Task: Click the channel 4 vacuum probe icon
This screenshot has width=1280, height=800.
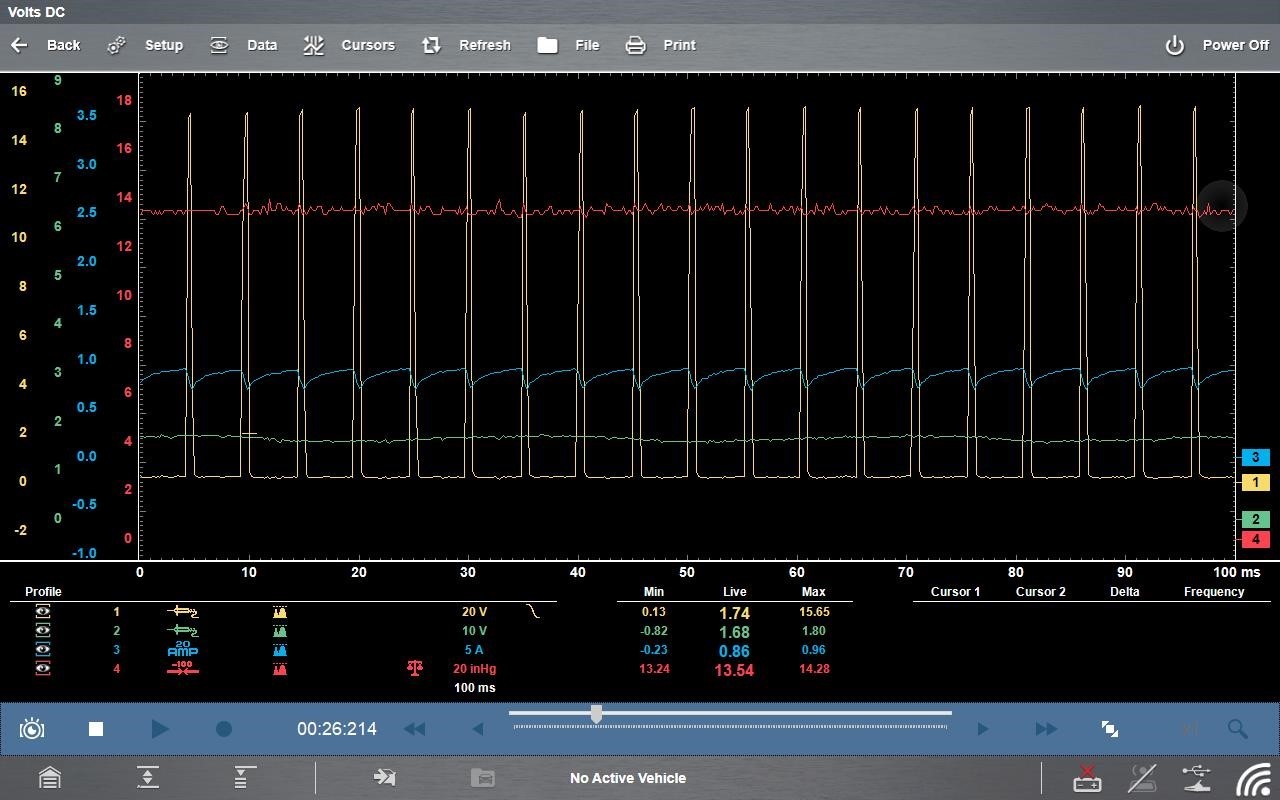Action: click(182, 669)
